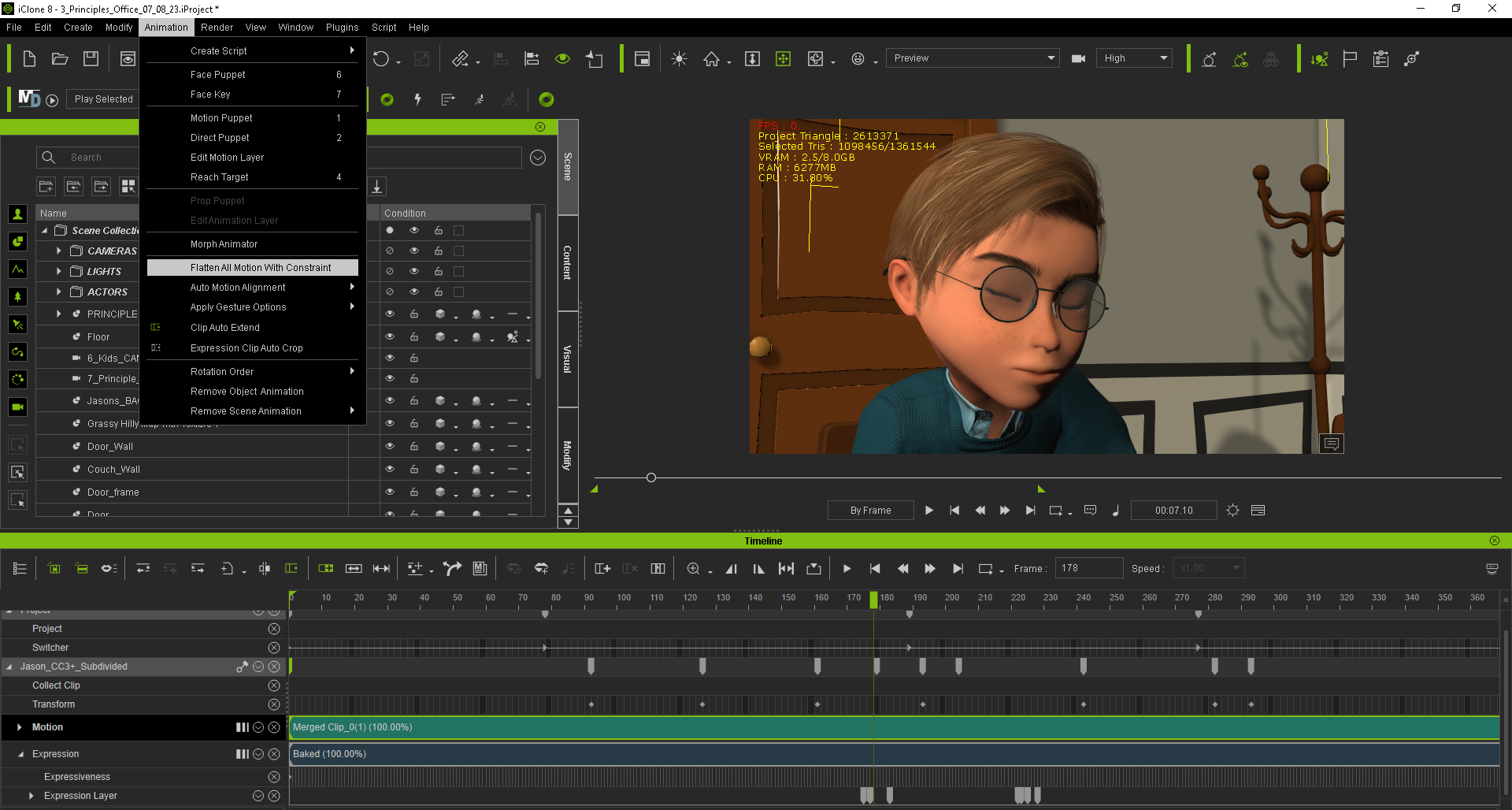Toggle visibility eye for CAMERAS row
The image size is (1512, 810).
(414, 251)
